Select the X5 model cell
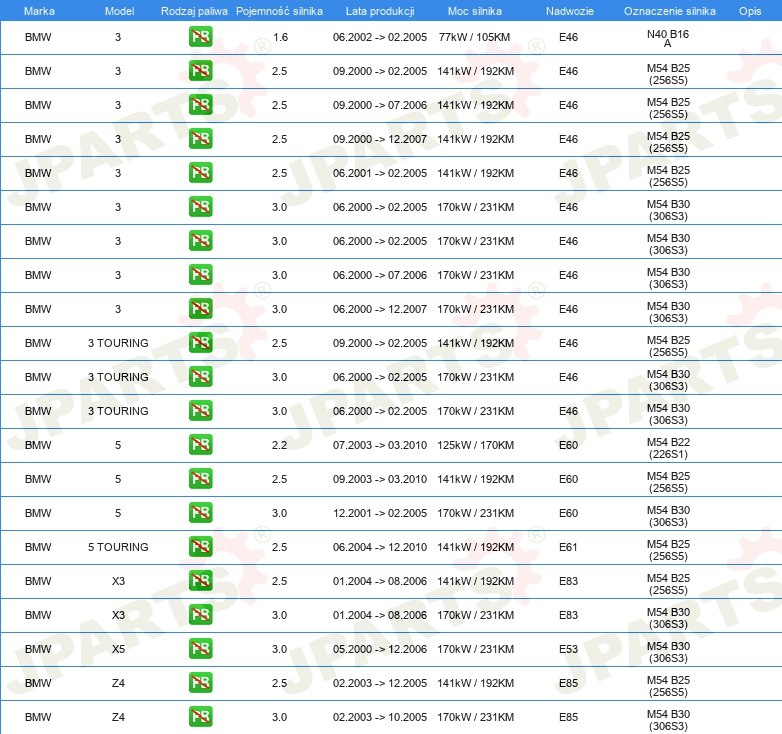 (118, 649)
